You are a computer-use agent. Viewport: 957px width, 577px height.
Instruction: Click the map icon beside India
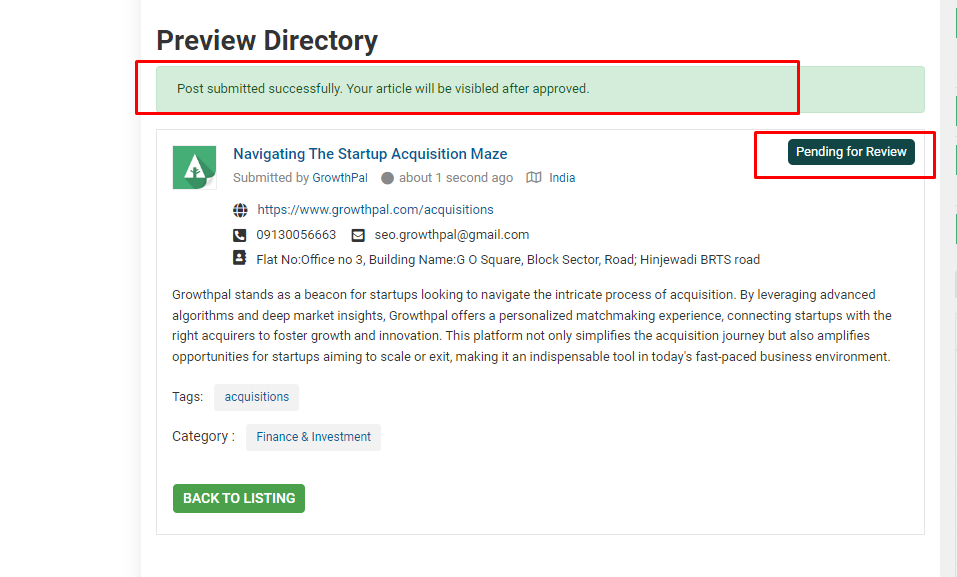click(x=534, y=178)
